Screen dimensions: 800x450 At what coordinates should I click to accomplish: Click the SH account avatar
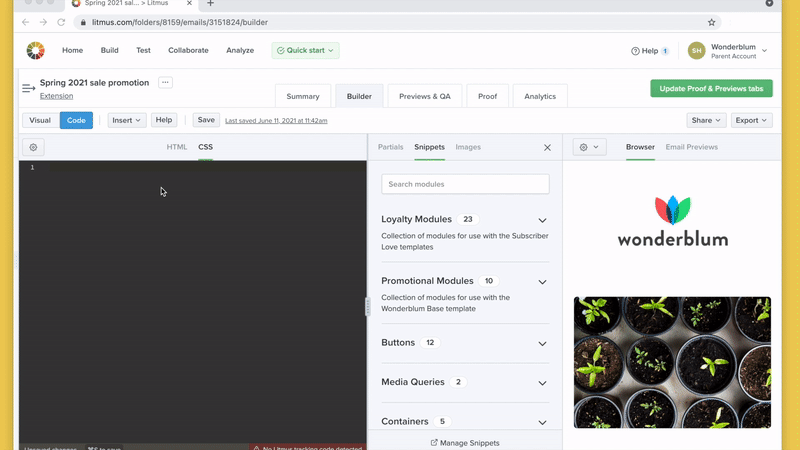[x=696, y=51]
